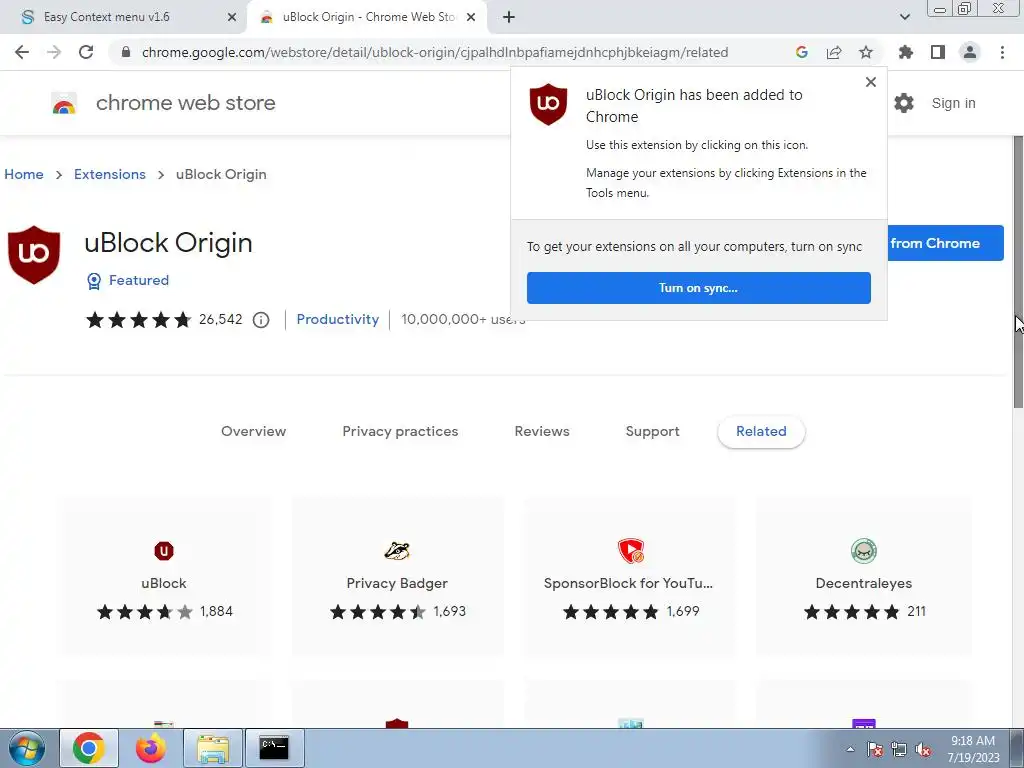Viewport: 1024px width, 768px height.
Task: Click the address bar URL field
Action: pos(434,52)
